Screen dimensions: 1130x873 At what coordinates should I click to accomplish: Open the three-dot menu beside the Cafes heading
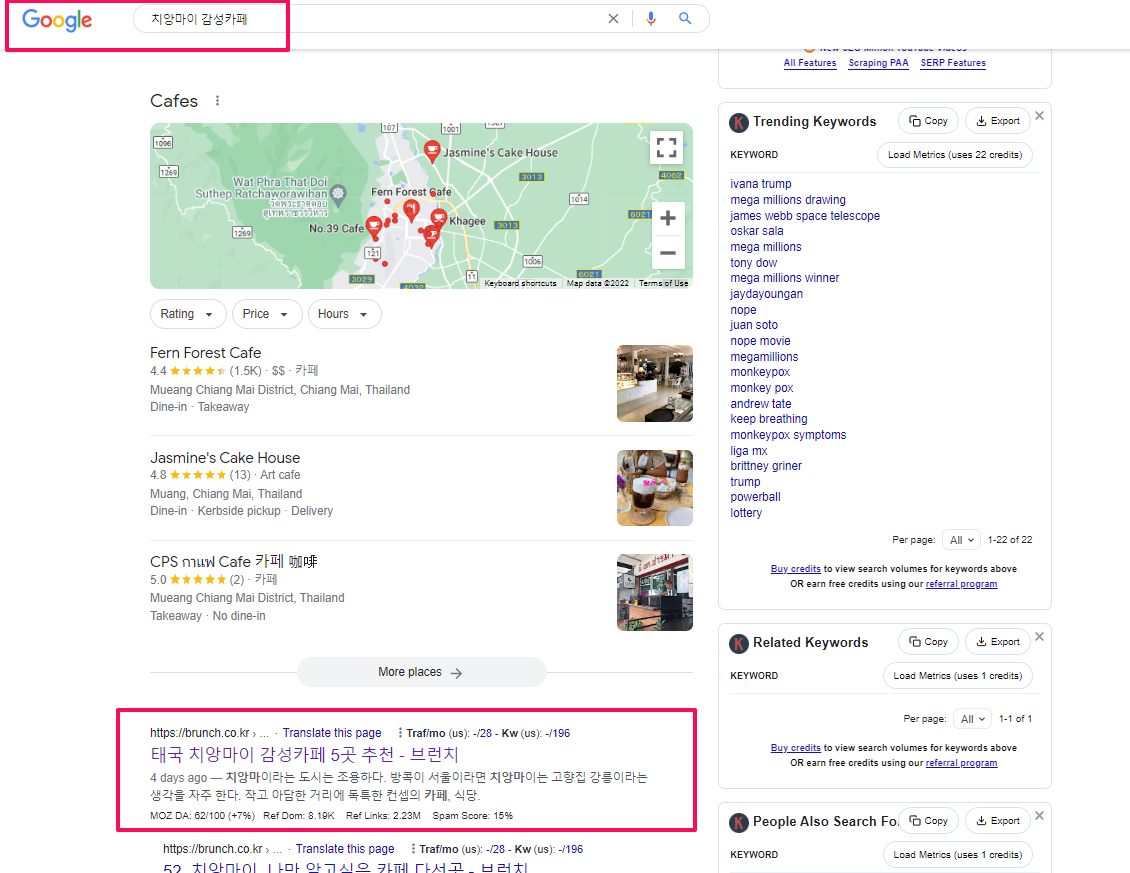[216, 100]
